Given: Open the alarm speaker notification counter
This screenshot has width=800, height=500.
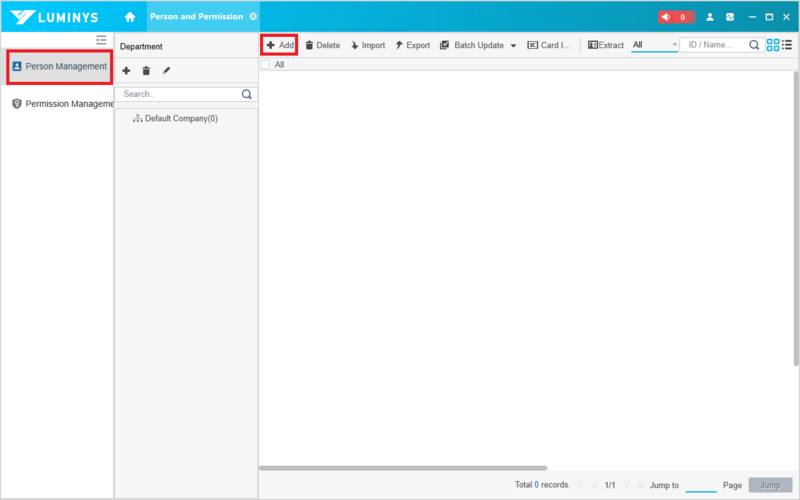Looking at the screenshot, I should coord(676,17).
